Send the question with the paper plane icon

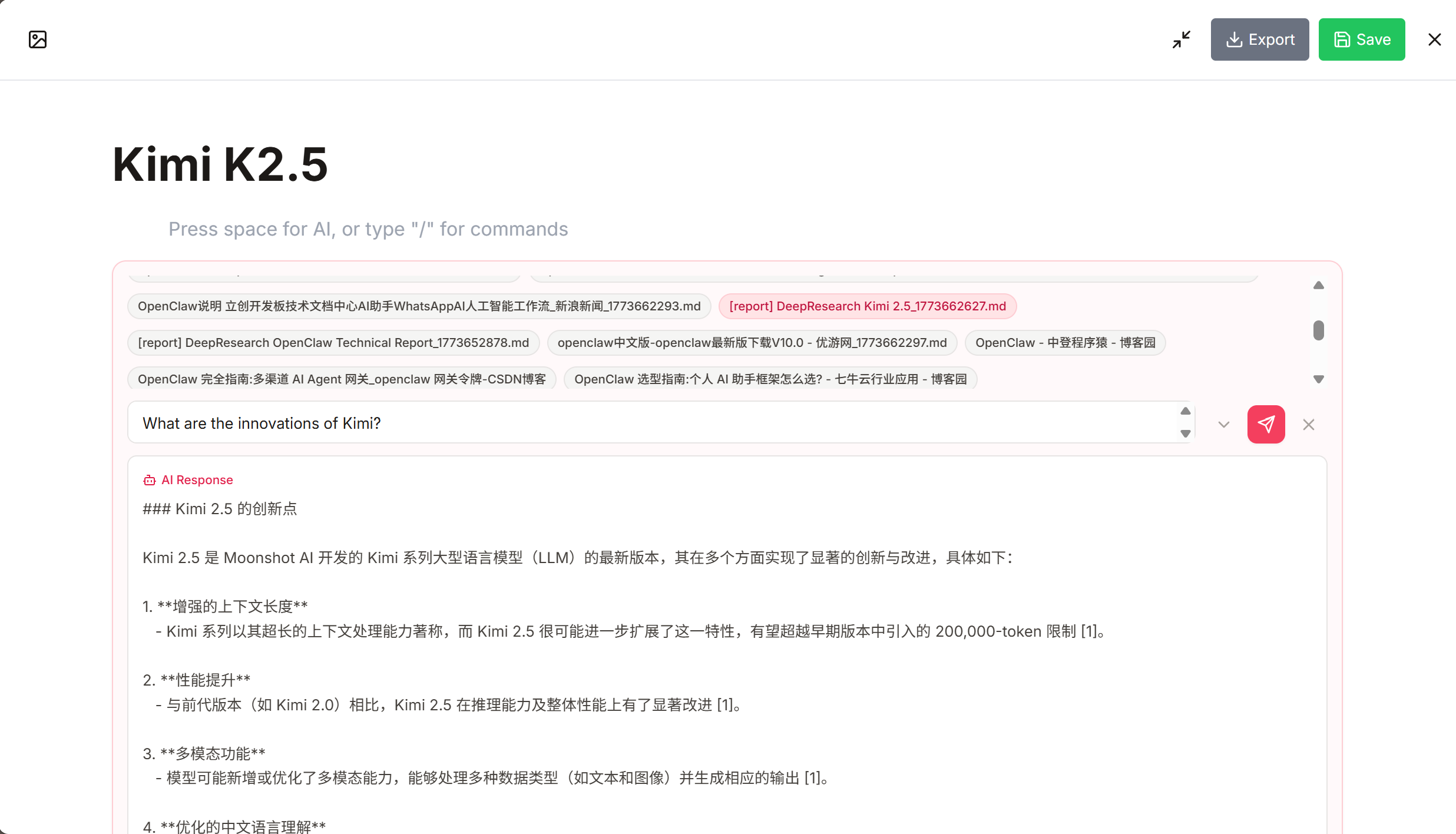[x=1266, y=424]
